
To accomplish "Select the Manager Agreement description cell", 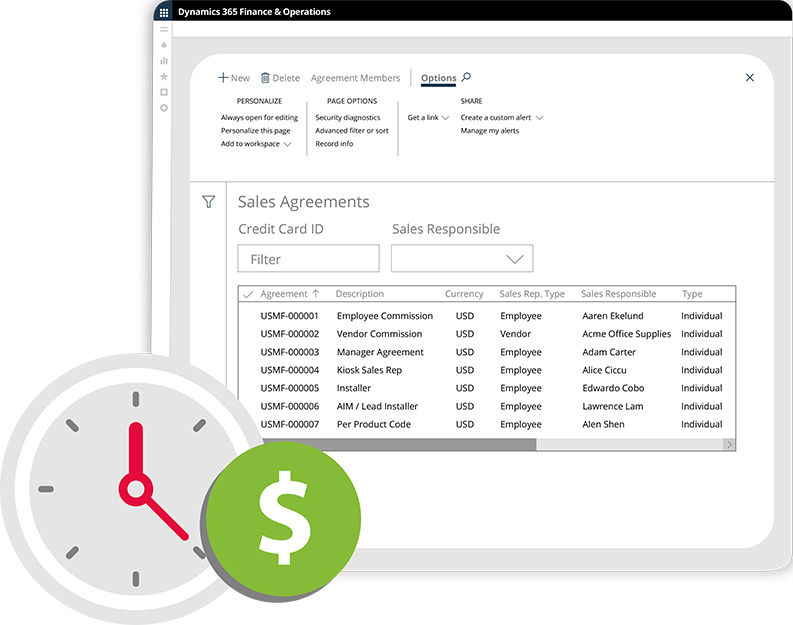I will (380, 352).
